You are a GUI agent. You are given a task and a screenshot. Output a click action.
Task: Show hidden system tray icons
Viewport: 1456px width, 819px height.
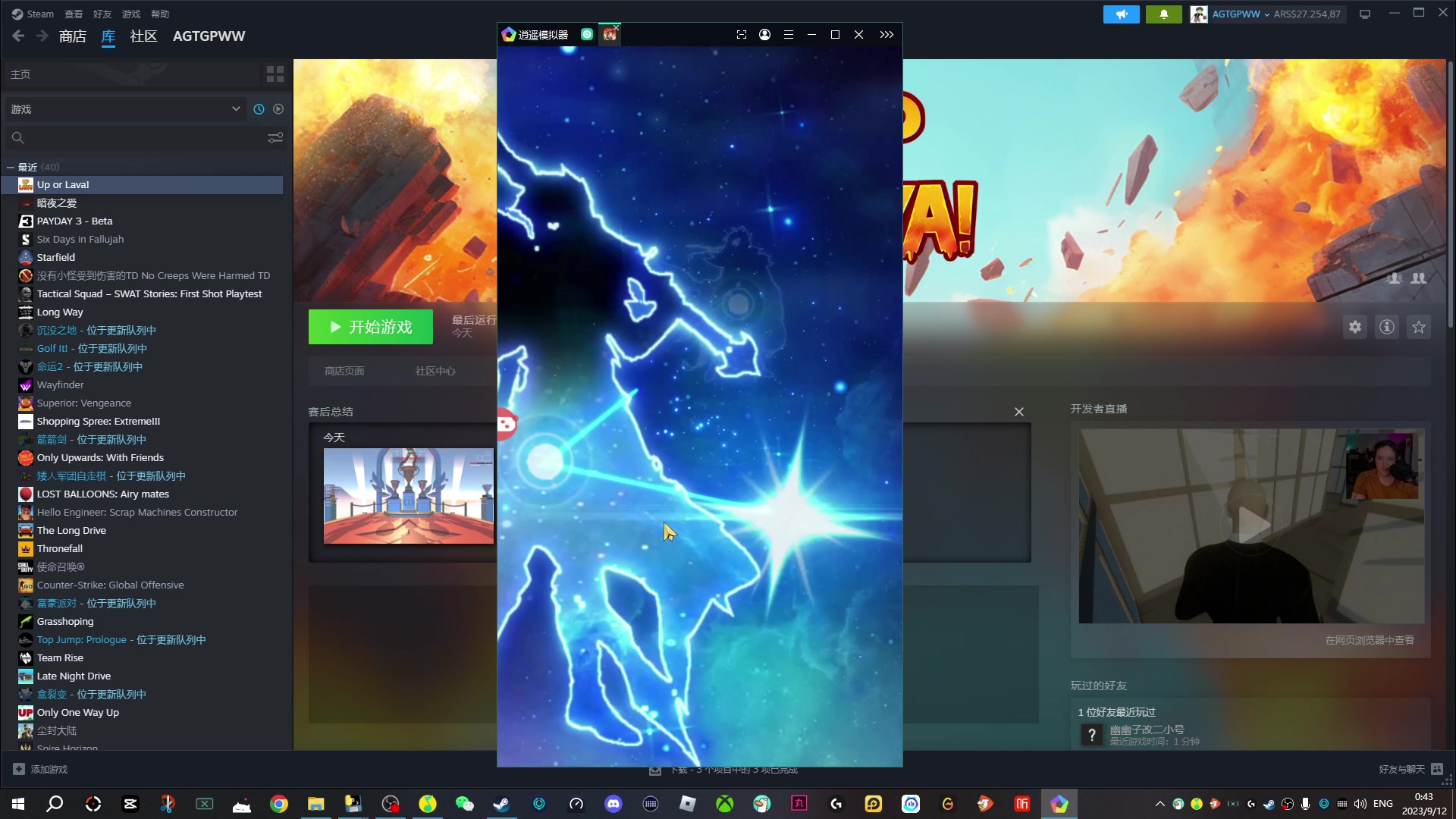(1159, 804)
